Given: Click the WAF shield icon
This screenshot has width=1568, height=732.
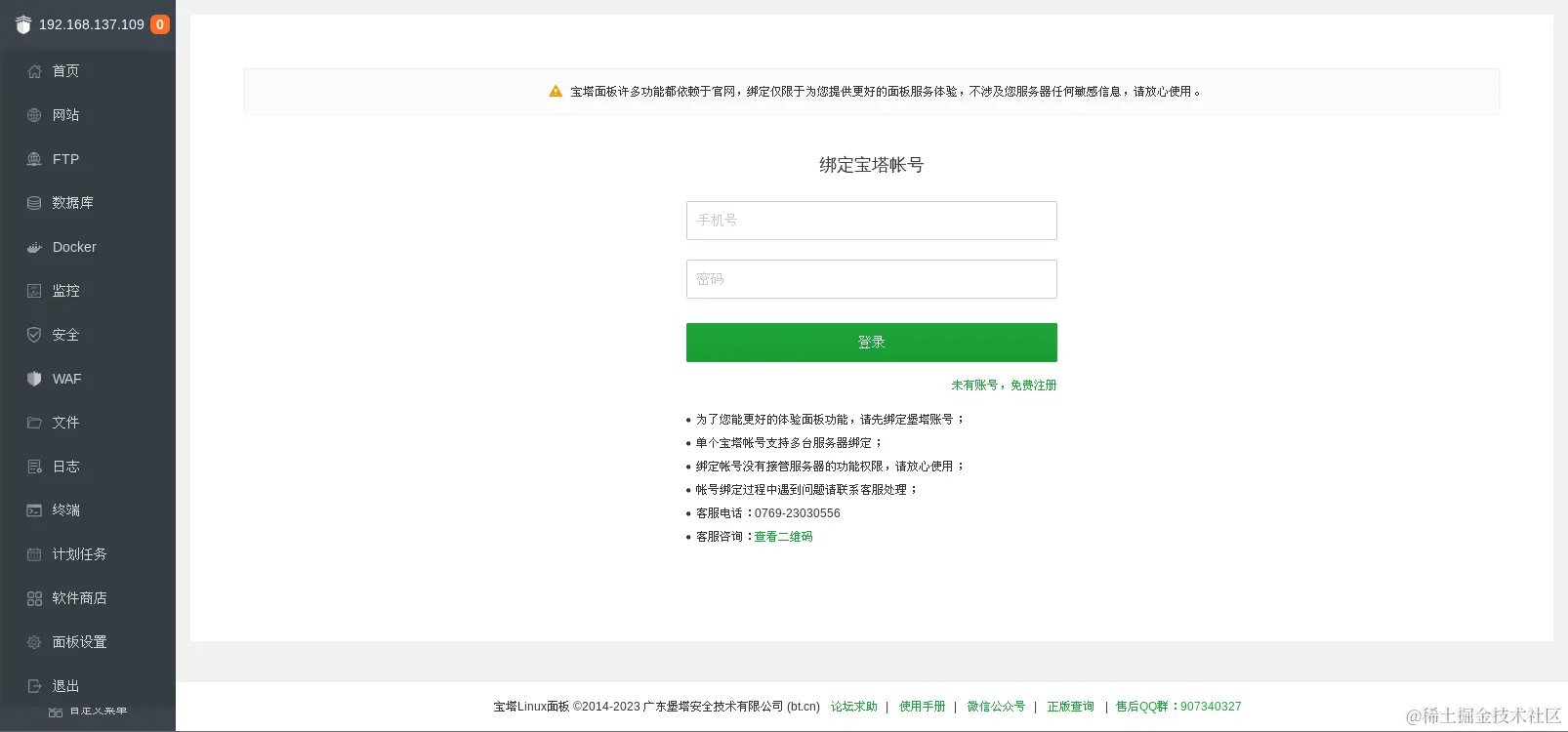Looking at the screenshot, I should point(34,379).
